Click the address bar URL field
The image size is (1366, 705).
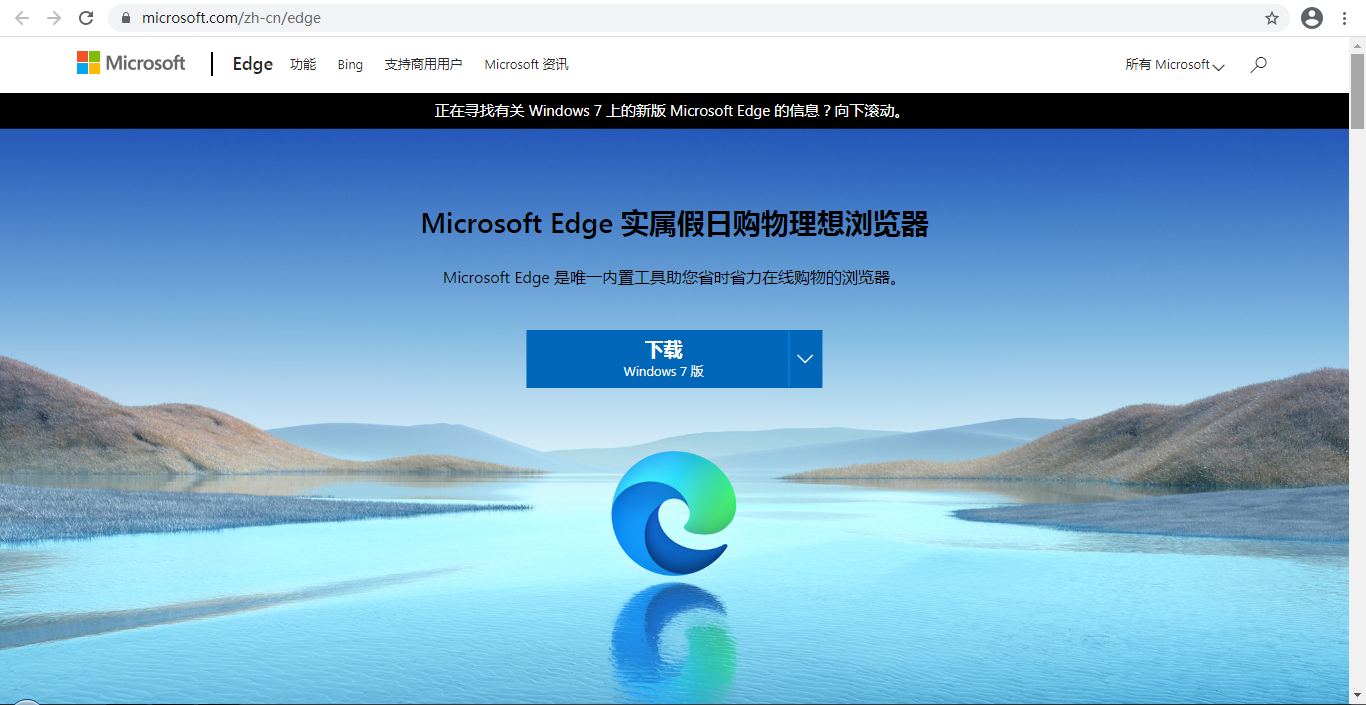pos(700,18)
